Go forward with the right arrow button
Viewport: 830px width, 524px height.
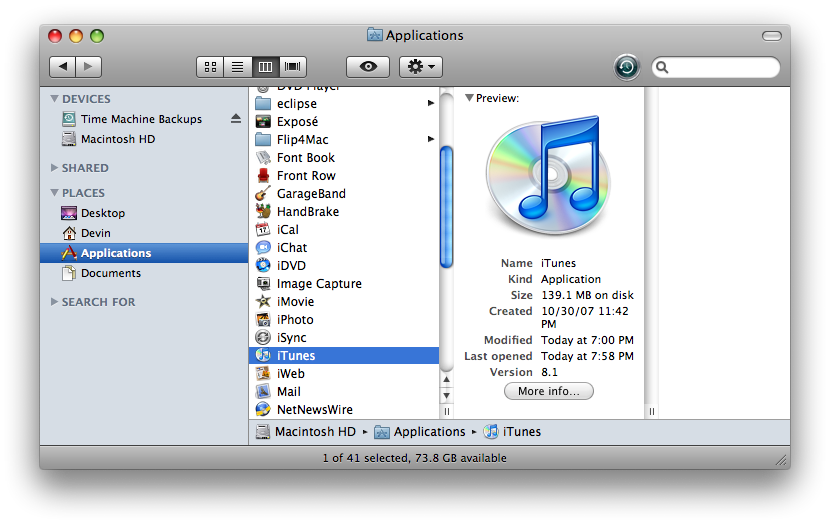(88, 67)
